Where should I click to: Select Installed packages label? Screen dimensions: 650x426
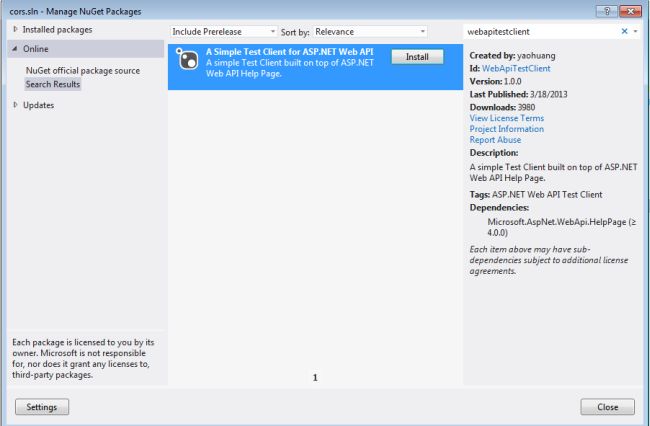pos(58,30)
